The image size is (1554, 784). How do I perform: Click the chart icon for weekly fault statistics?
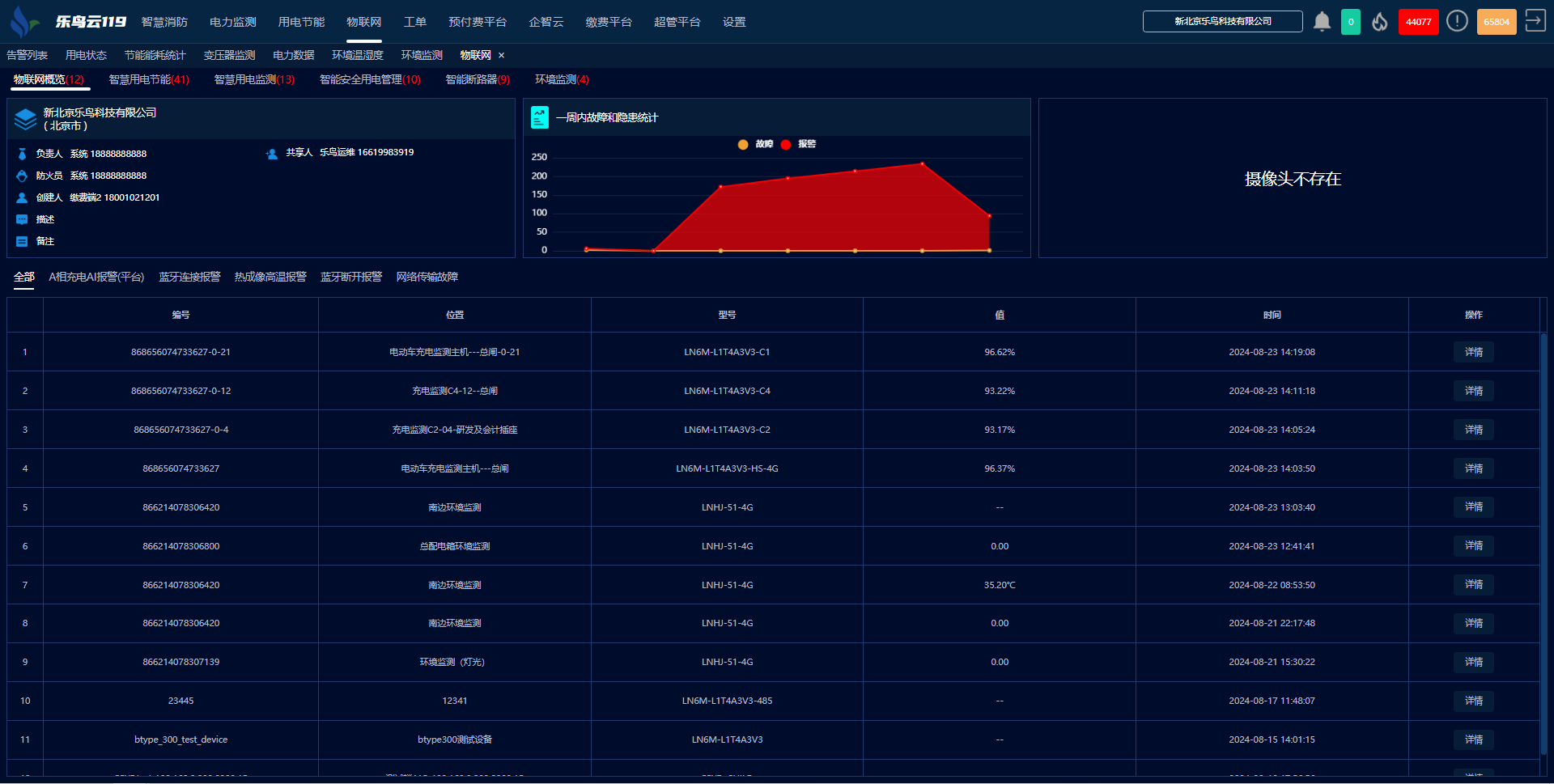[x=540, y=117]
